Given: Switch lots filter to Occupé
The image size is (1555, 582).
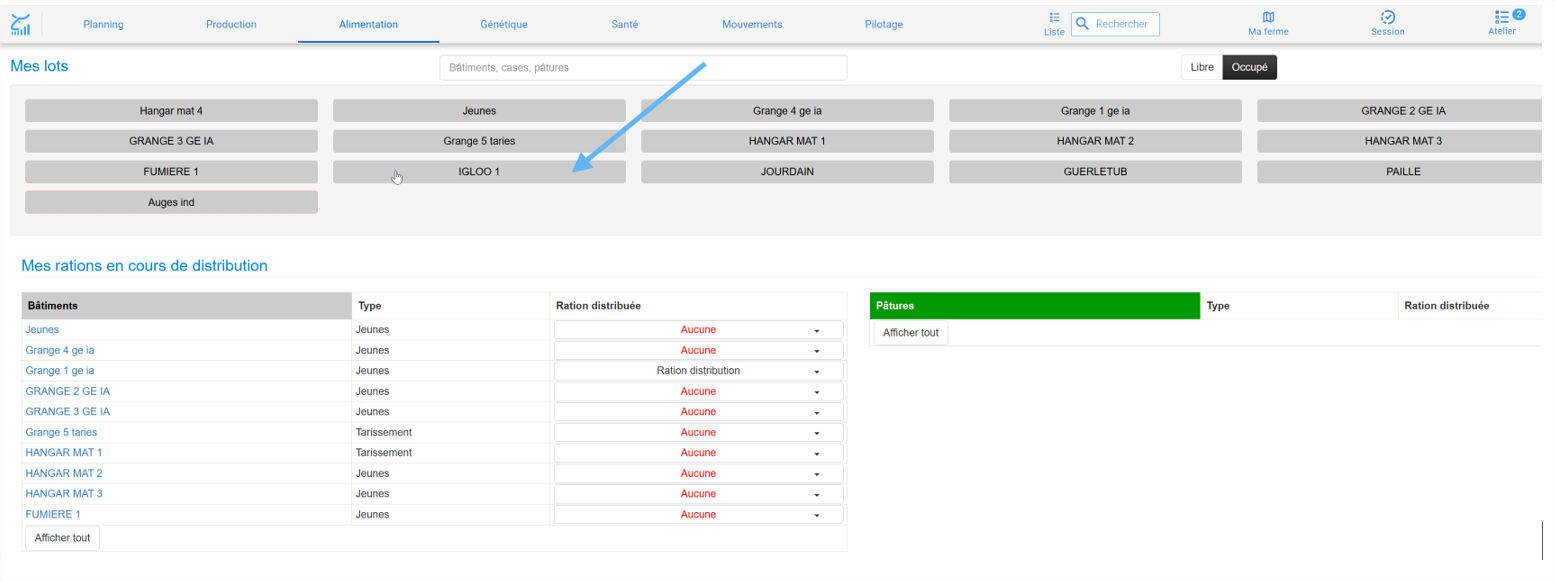Looking at the screenshot, I should point(1250,67).
